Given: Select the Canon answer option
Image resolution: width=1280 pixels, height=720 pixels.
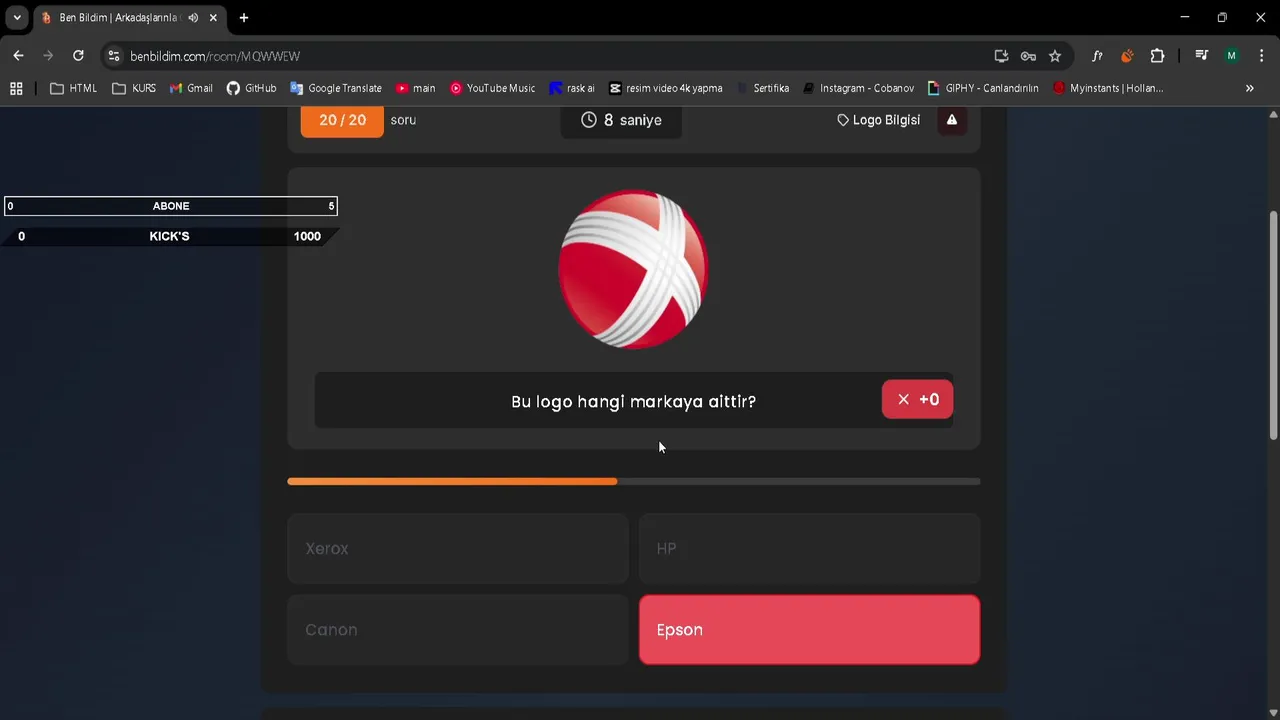Looking at the screenshot, I should [x=458, y=630].
